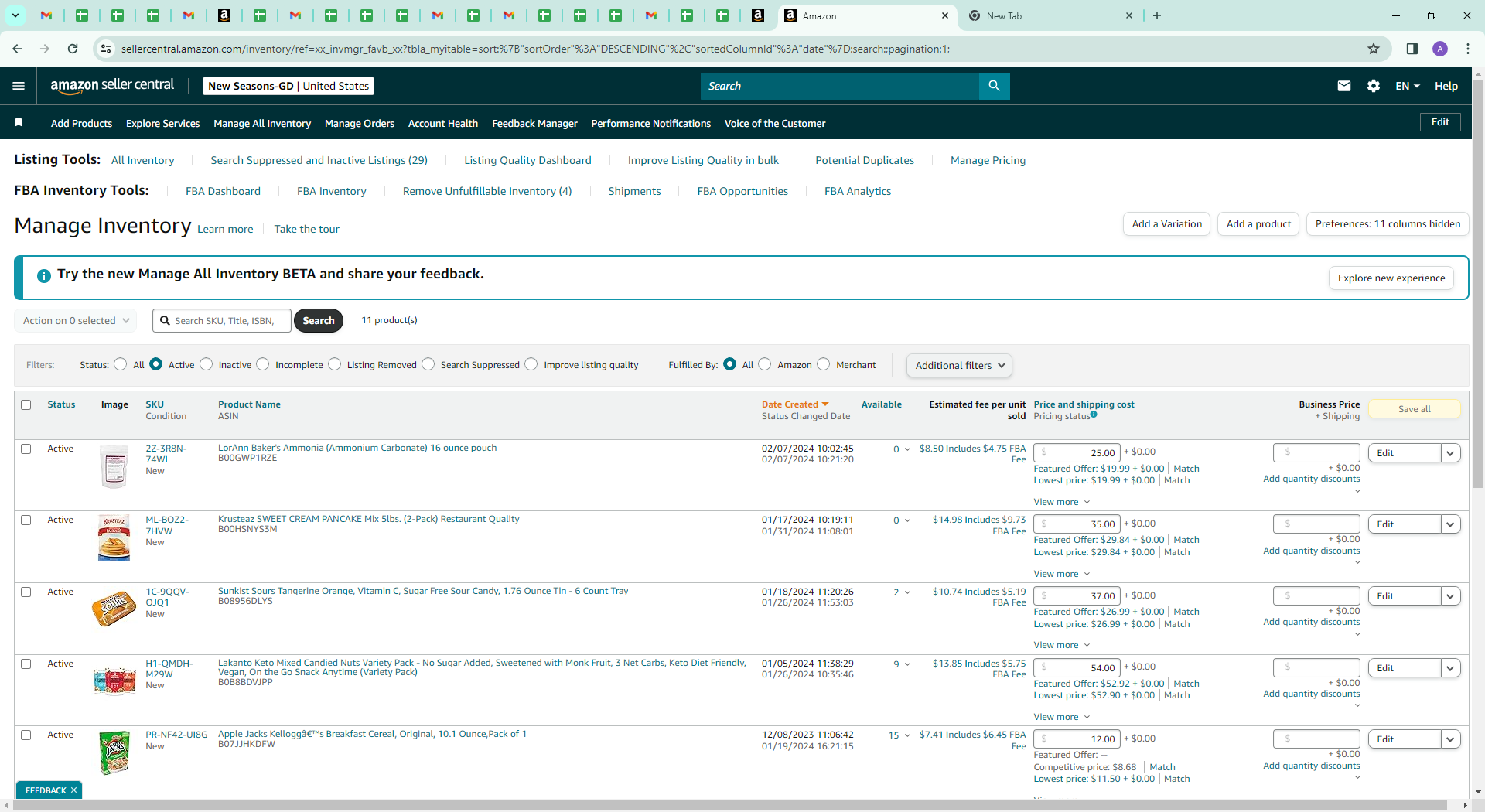The height and width of the screenshot is (812, 1485).
Task: Expand the Additional filters dropdown
Action: [959, 365]
